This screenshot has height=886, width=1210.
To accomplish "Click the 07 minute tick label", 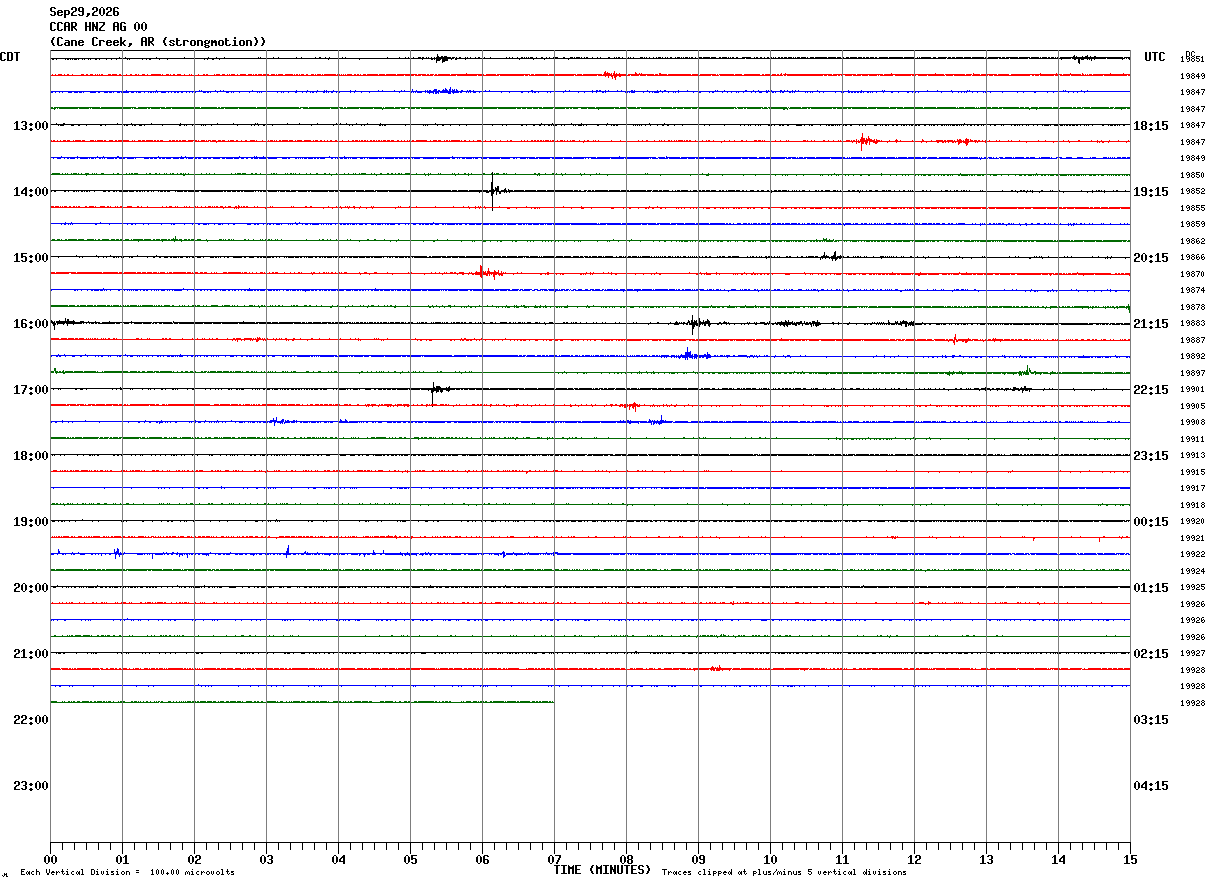I will [x=554, y=860].
